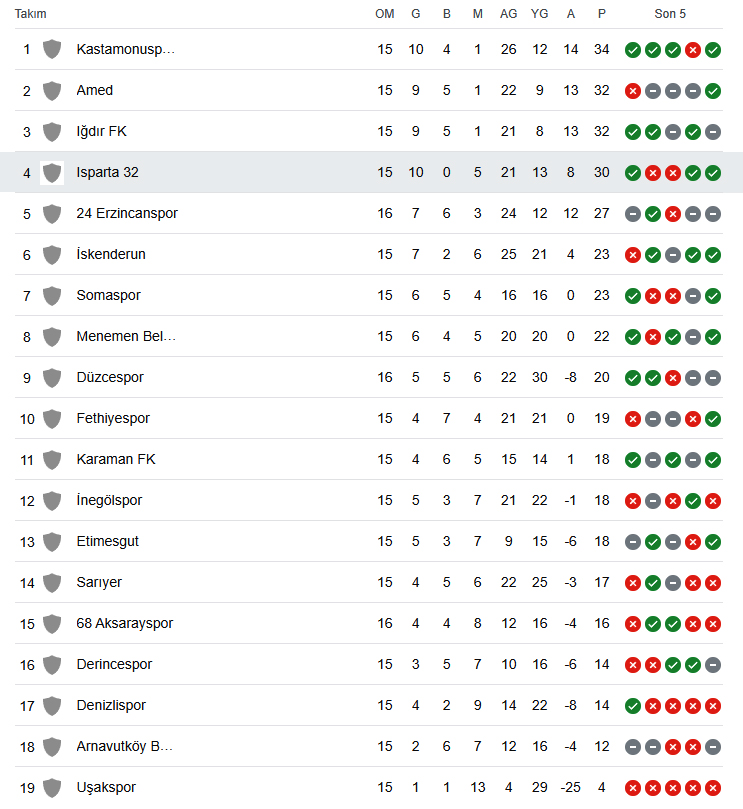This screenshot has width=743, height=809.
Task: Click the red loss icon in Kastamonuspor's last five
Action: coord(692,50)
